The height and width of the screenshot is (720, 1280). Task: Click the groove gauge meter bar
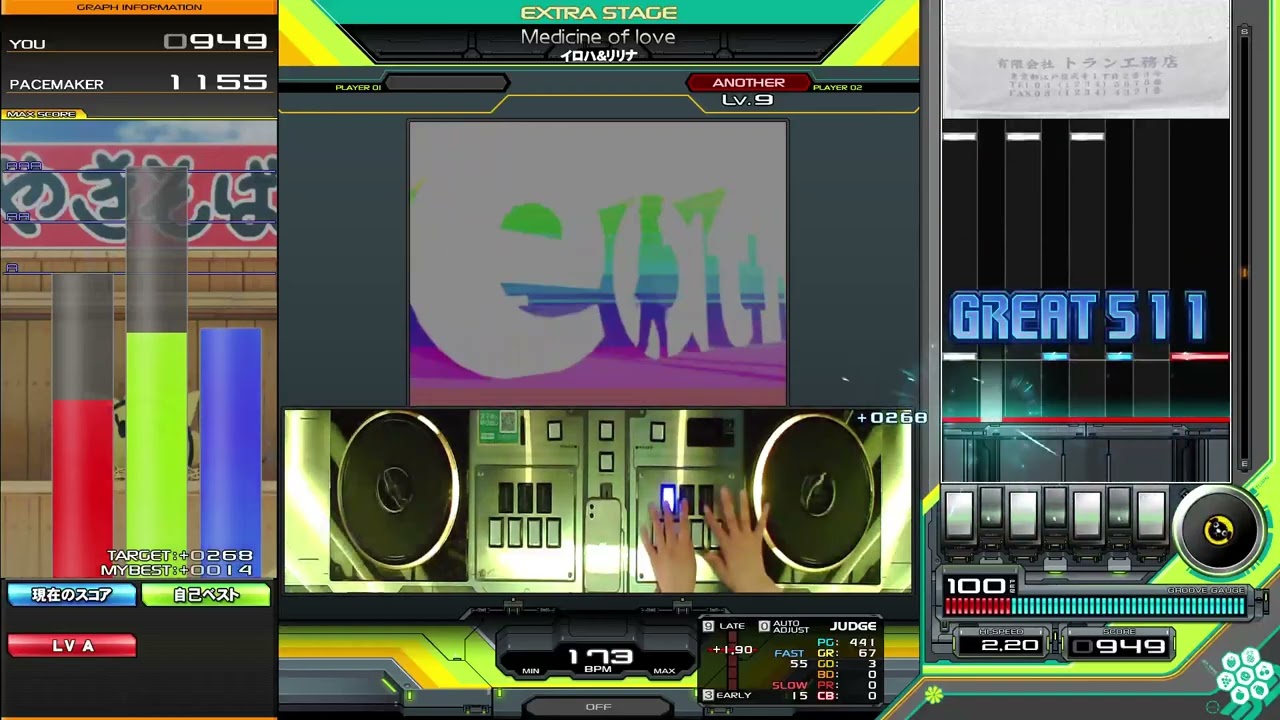(x=1095, y=606)
